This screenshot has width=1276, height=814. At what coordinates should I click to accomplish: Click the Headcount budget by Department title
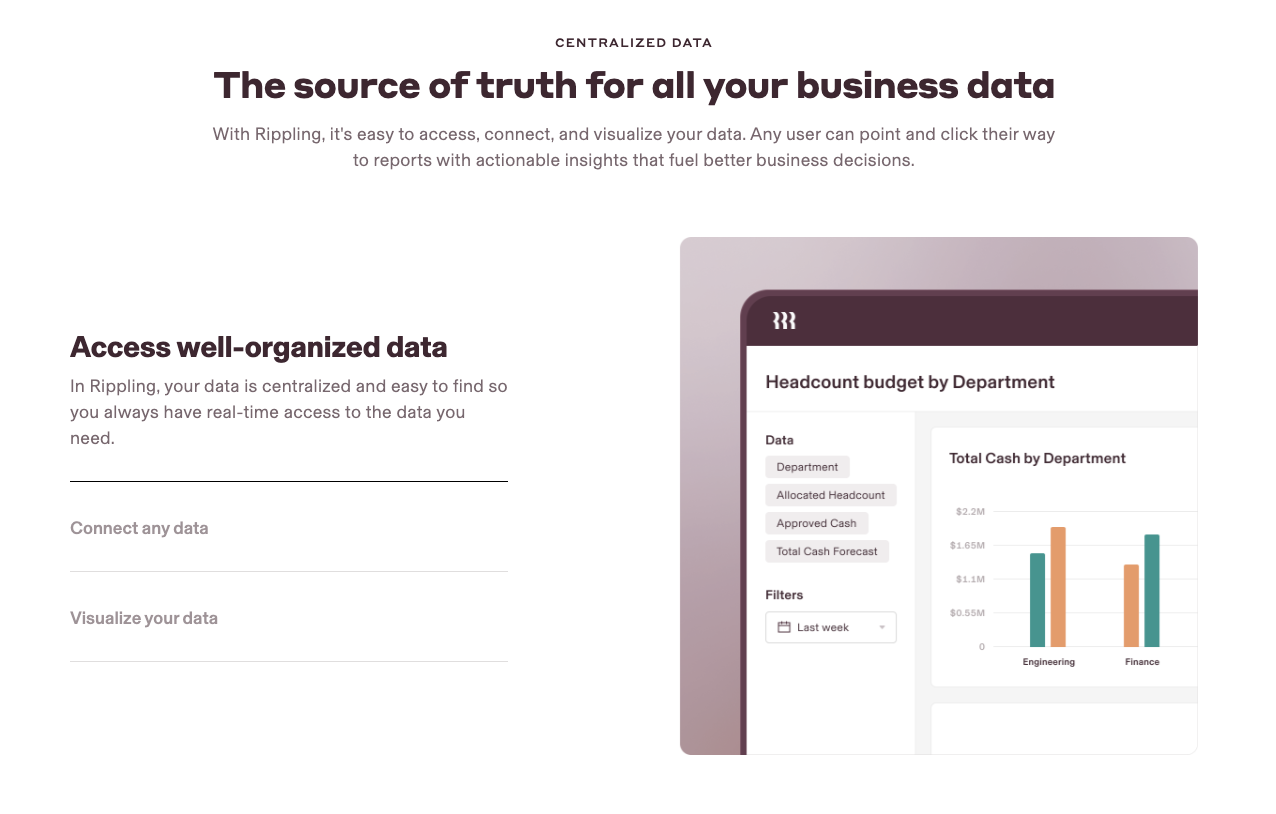click(909, 382)
